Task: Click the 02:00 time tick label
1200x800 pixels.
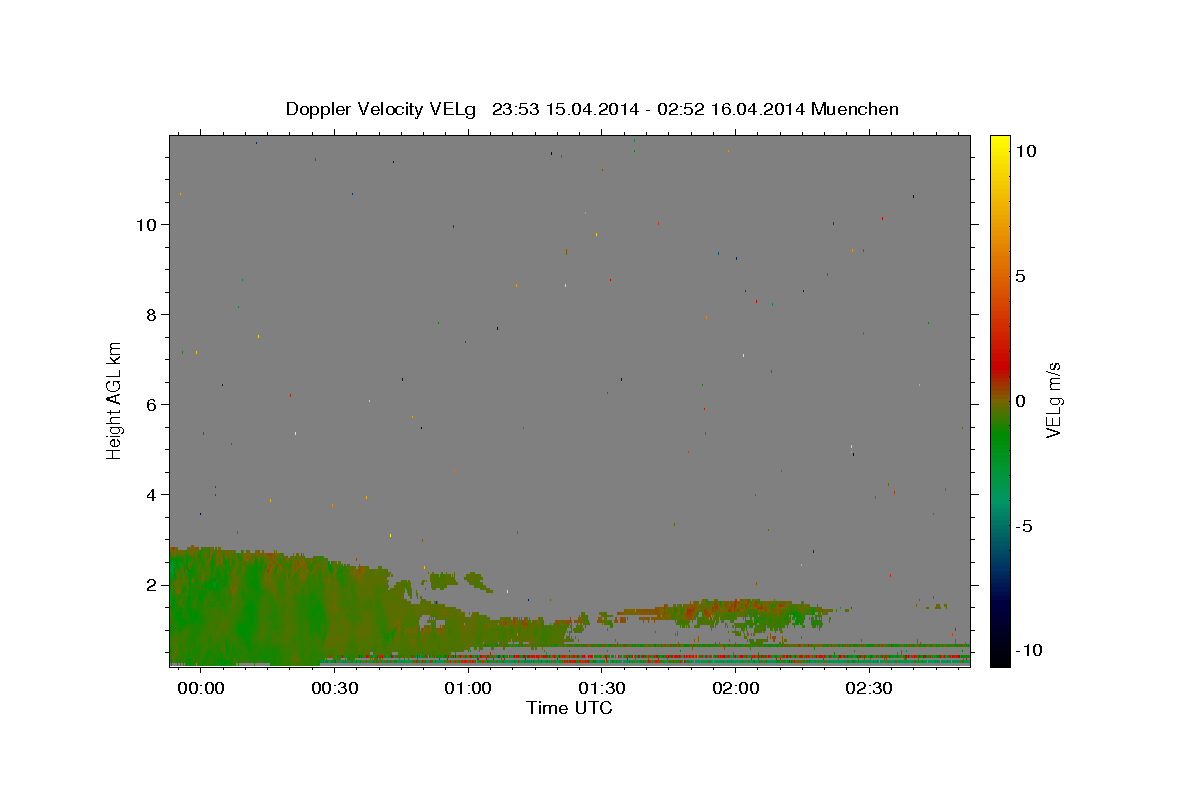Action: [736, 688]
